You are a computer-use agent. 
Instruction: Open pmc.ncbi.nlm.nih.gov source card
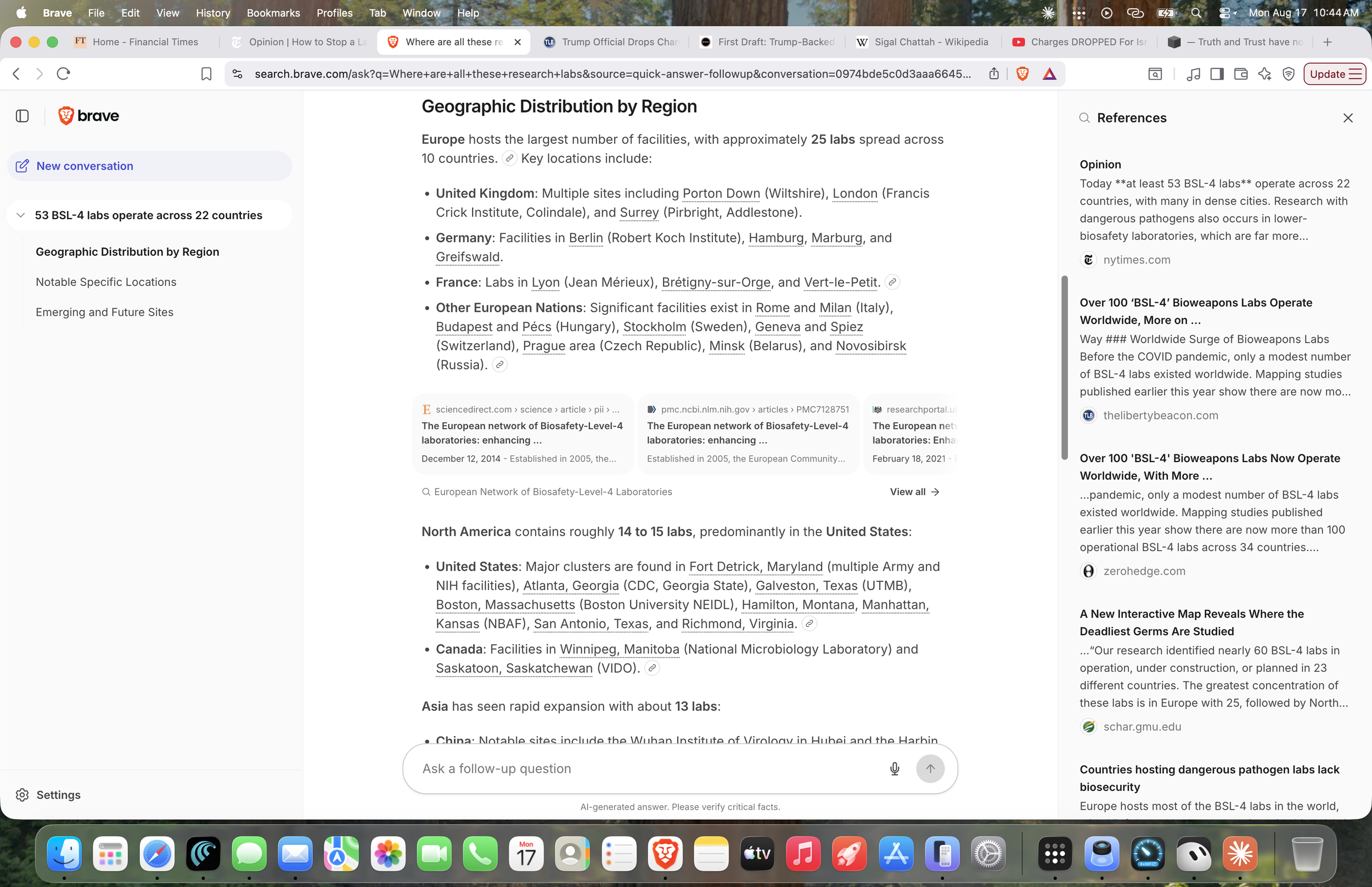748,434
